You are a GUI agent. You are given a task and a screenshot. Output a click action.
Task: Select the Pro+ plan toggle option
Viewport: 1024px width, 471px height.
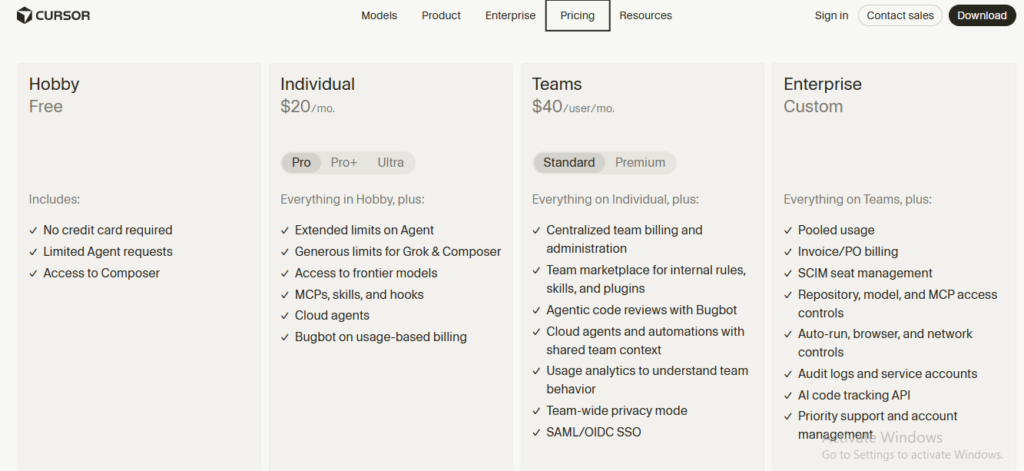click(x=344, y=163)
